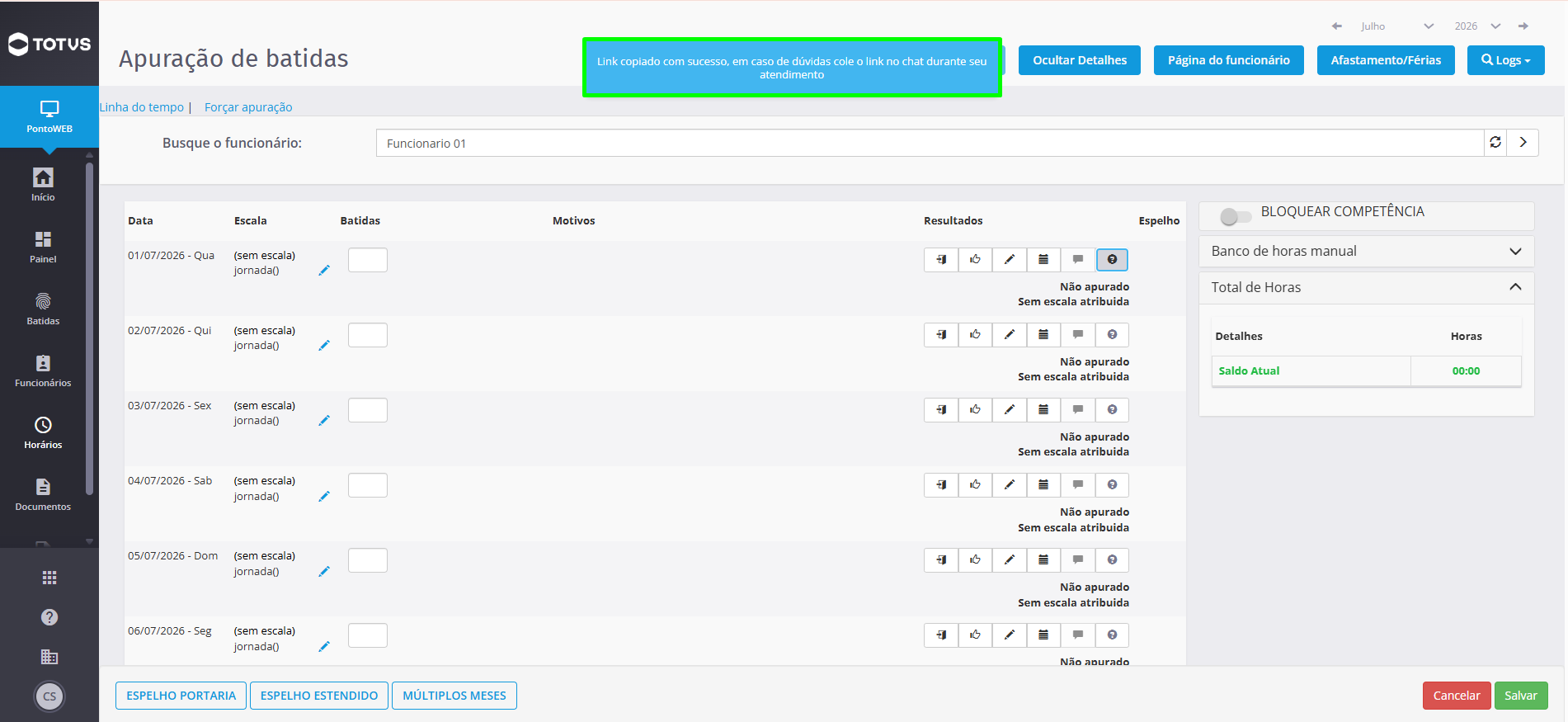Collapse Total de Horas panel
This screenshot has width=1568, height=722.
tap(1366, 288)
